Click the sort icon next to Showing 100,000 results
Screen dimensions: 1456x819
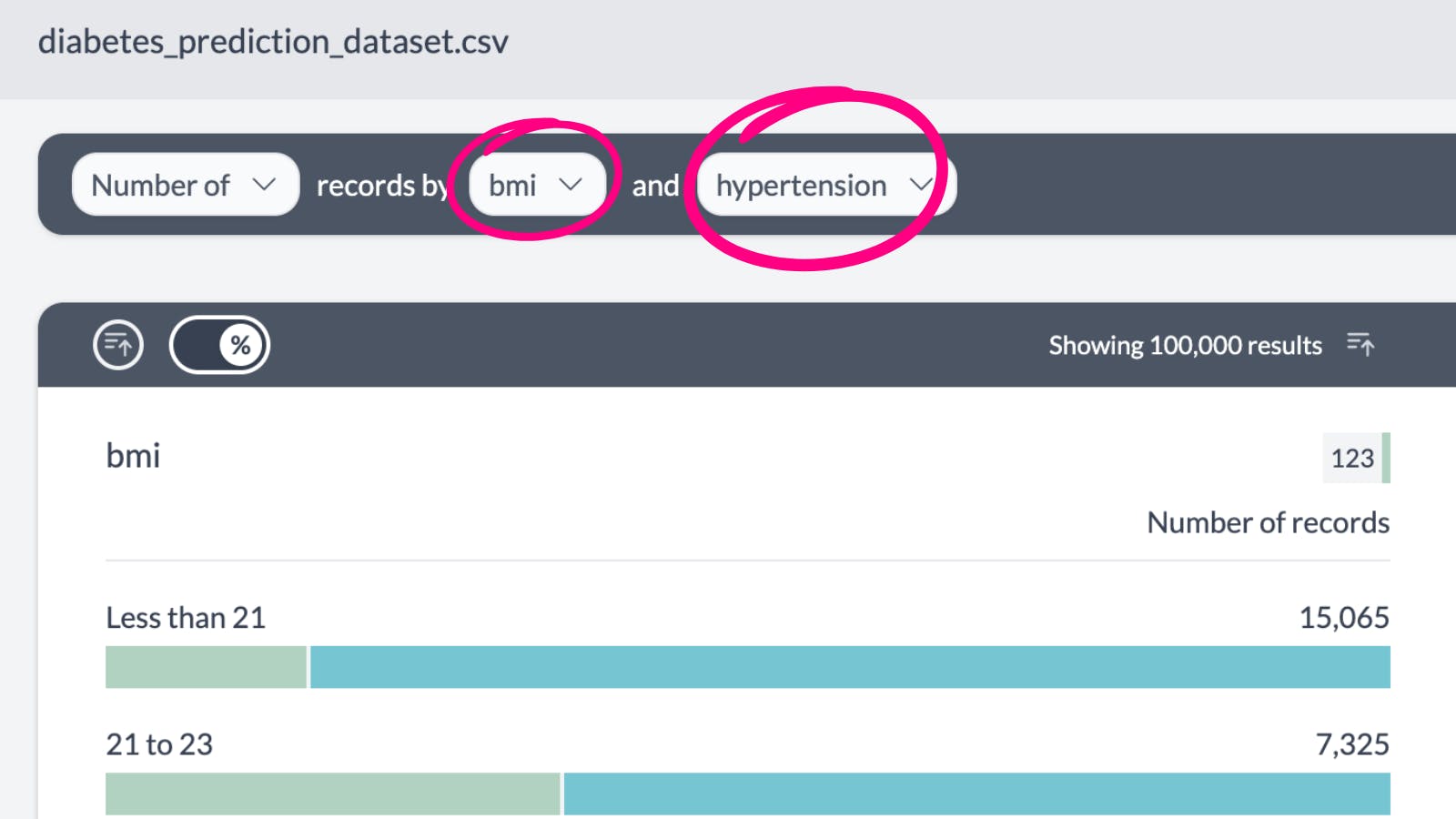click(1360, 345)
